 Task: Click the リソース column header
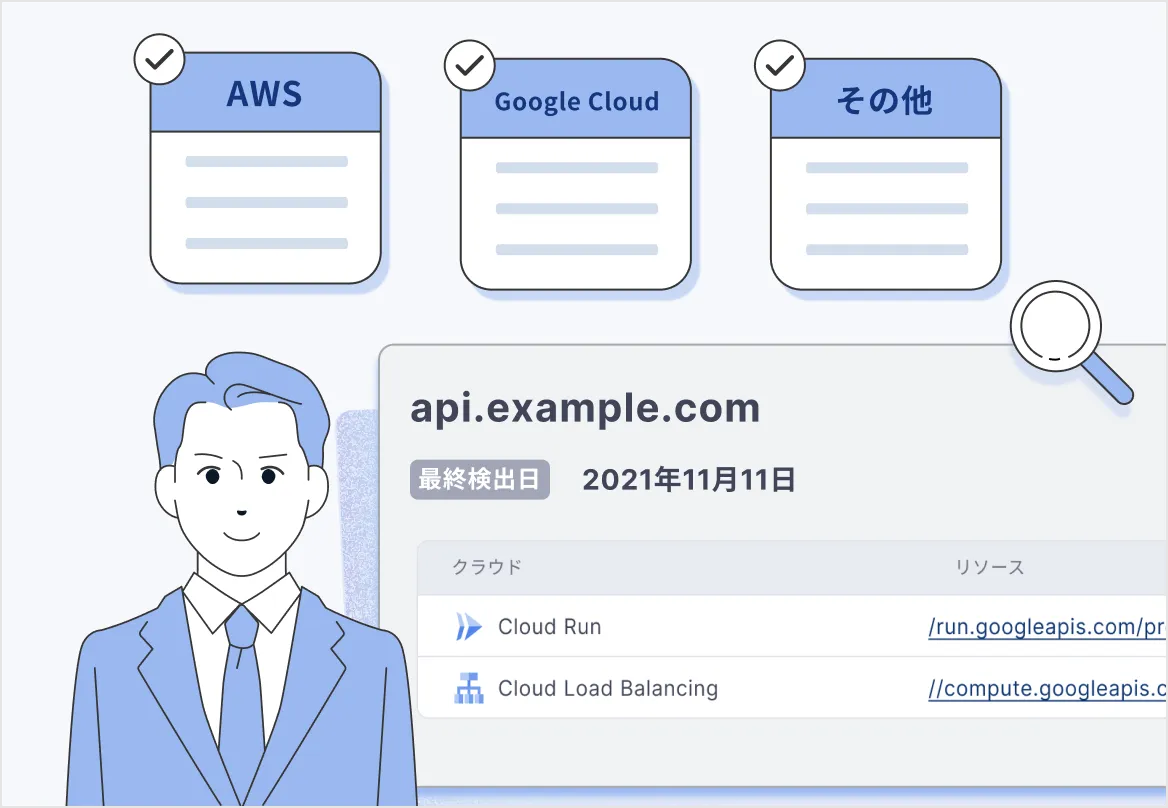[990, 567]
